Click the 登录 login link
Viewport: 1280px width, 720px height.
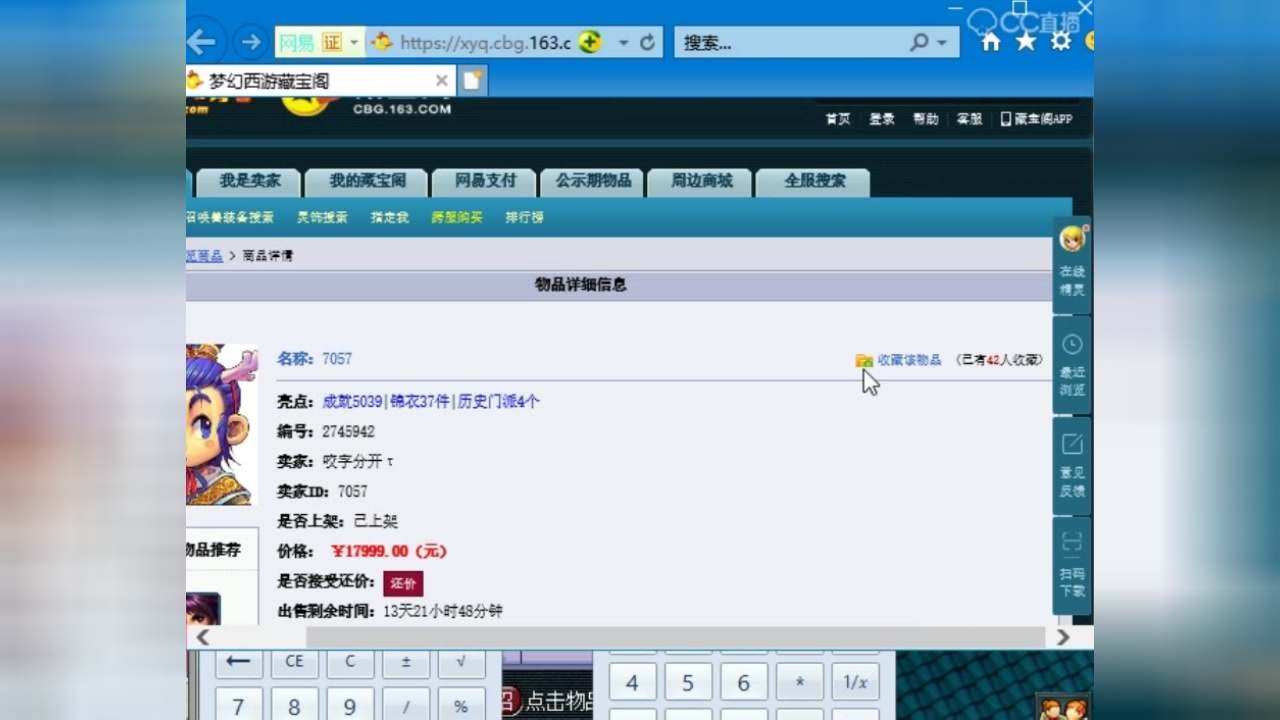[x=881, y=119]
